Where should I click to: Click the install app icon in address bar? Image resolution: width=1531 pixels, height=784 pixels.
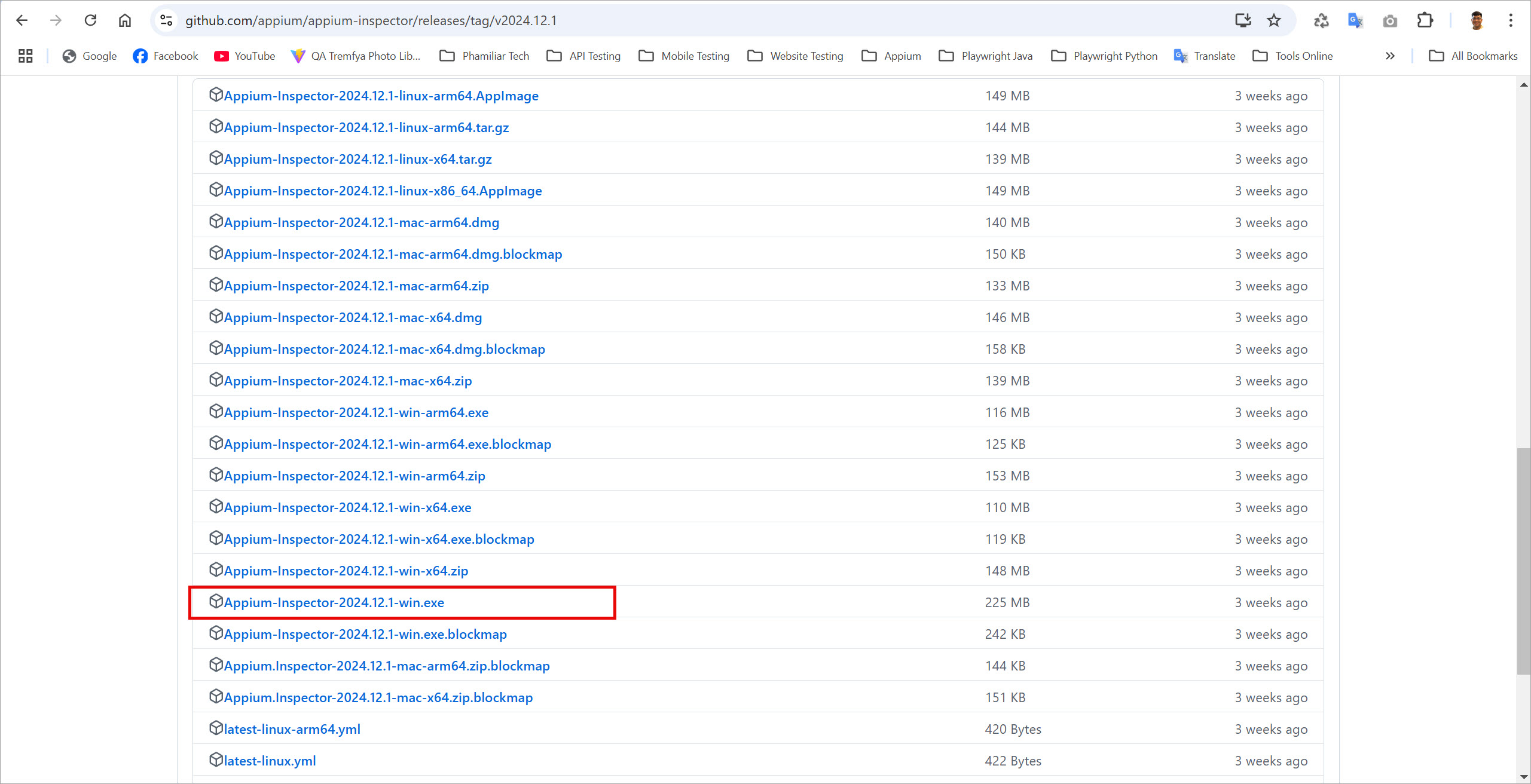[1243, 20]
